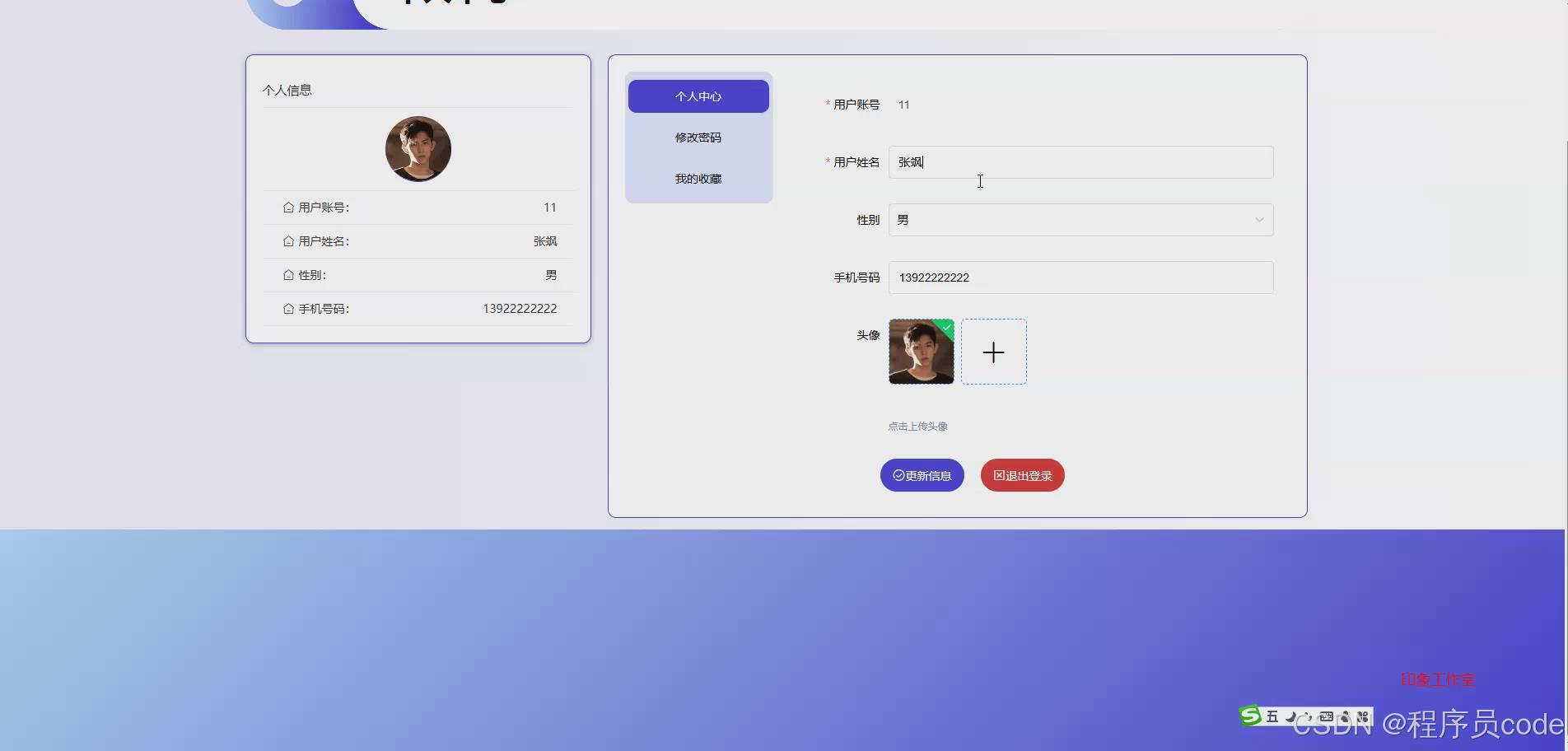The width and height of the screenshot is (1568, 751).
Task: Click the moon icon in the Sogou toolbar
Action: 1291,716
